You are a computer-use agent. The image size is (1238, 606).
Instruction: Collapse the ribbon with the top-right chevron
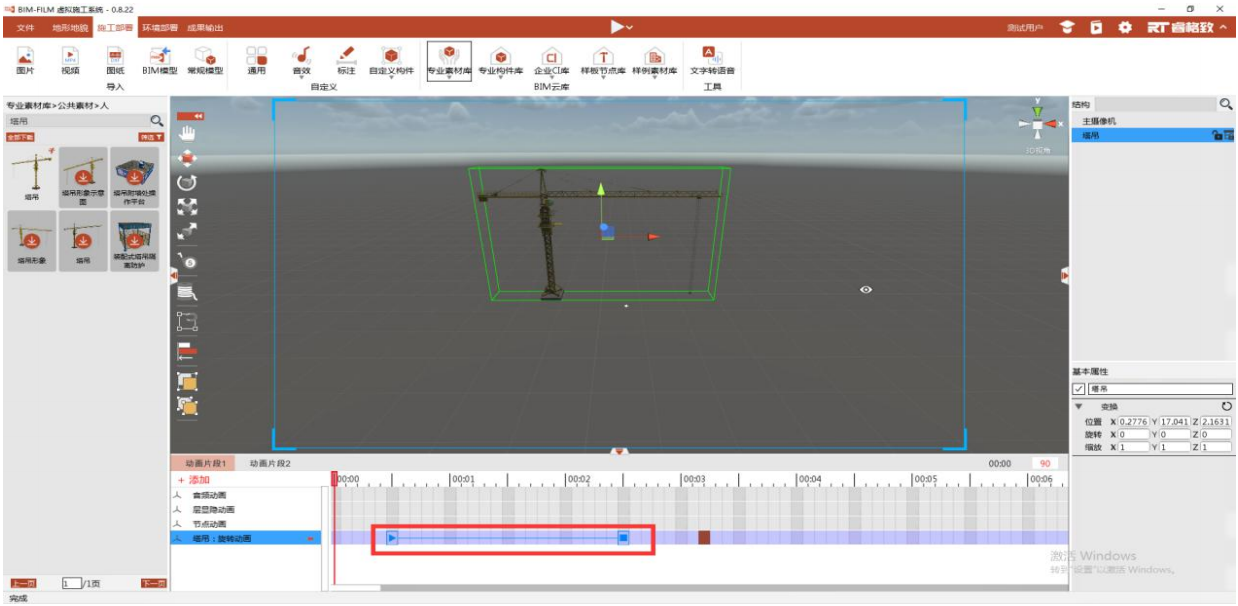tap(1224, 27)
